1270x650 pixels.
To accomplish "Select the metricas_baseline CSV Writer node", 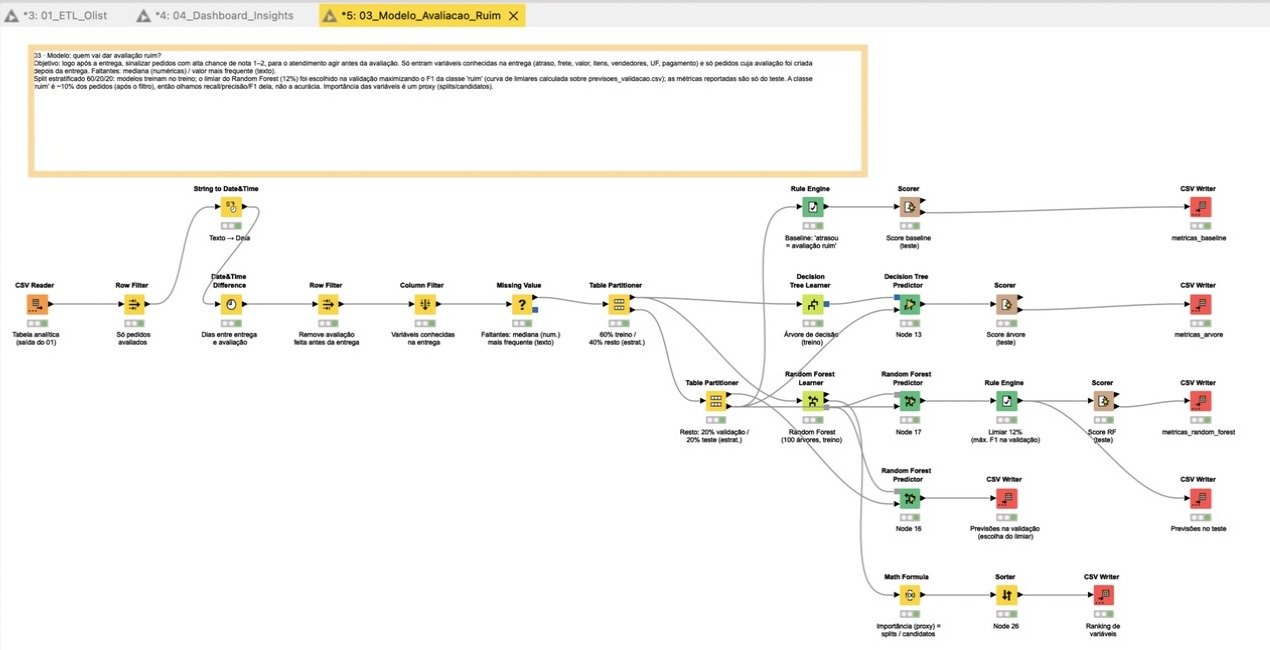I will click(x=1200, y=208).
